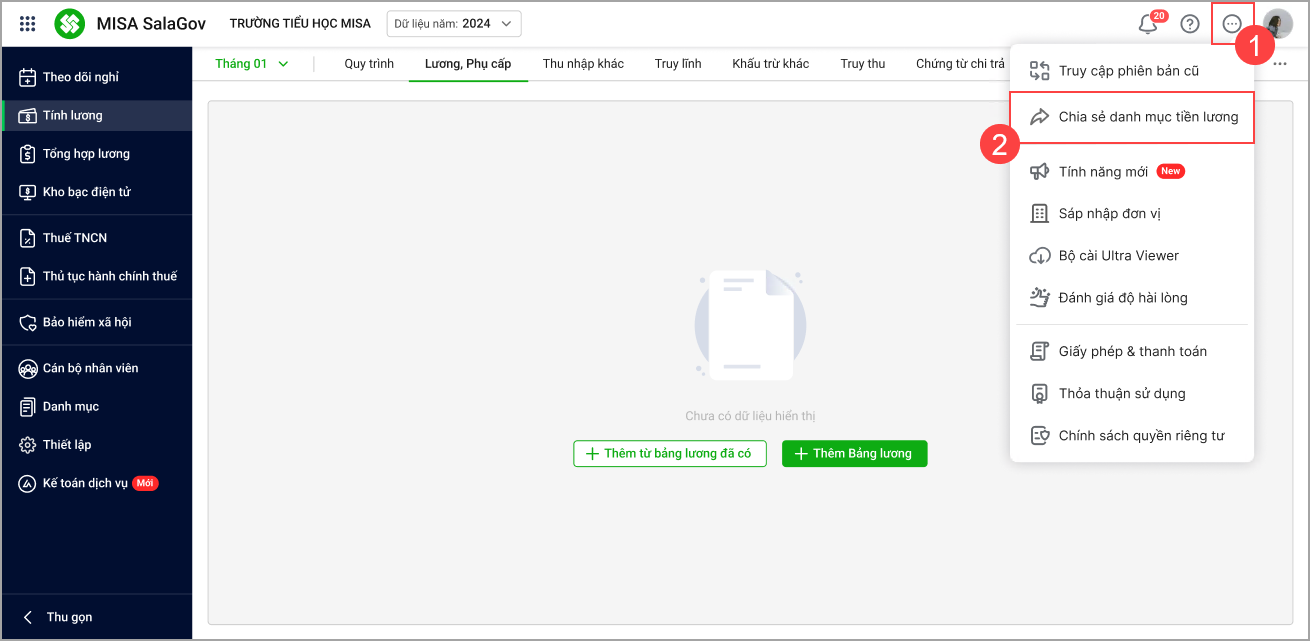1310x641 pixels.
Task: Click the Bảo hiểm xã hội shield icon
Action: (x=28, y=322)
